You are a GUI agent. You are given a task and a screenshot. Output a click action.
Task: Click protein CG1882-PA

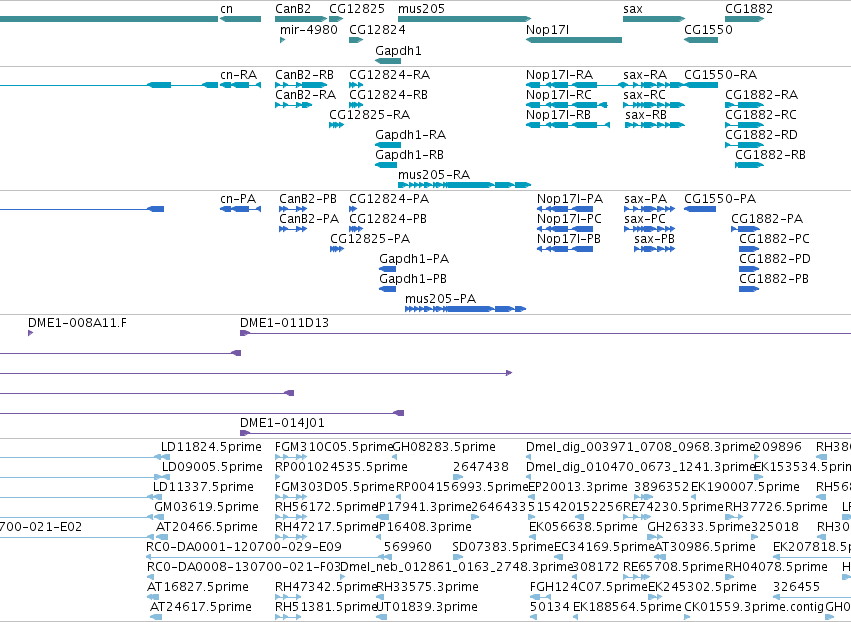[745, 229]
